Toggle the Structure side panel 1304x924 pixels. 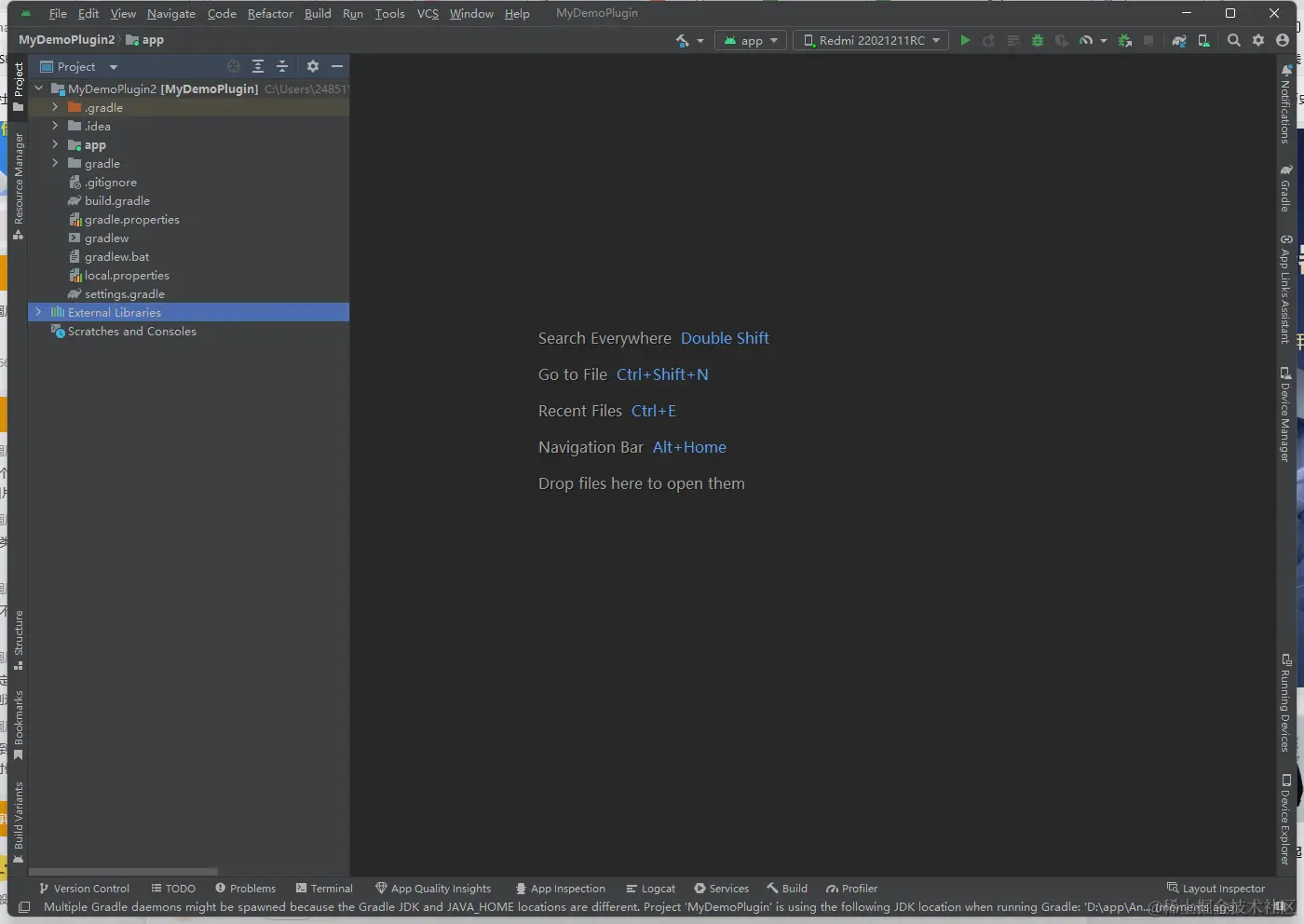click(18, 640)
